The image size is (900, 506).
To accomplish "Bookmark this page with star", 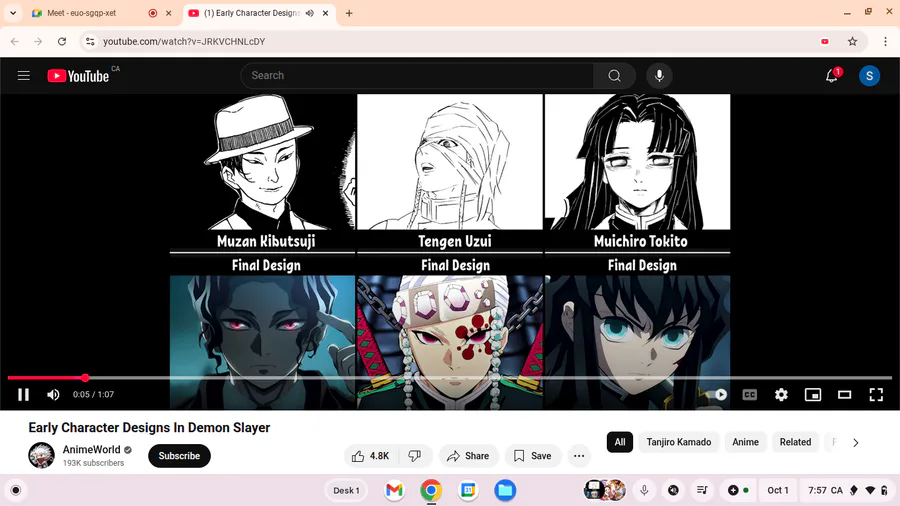I will (x=852, y=41).
